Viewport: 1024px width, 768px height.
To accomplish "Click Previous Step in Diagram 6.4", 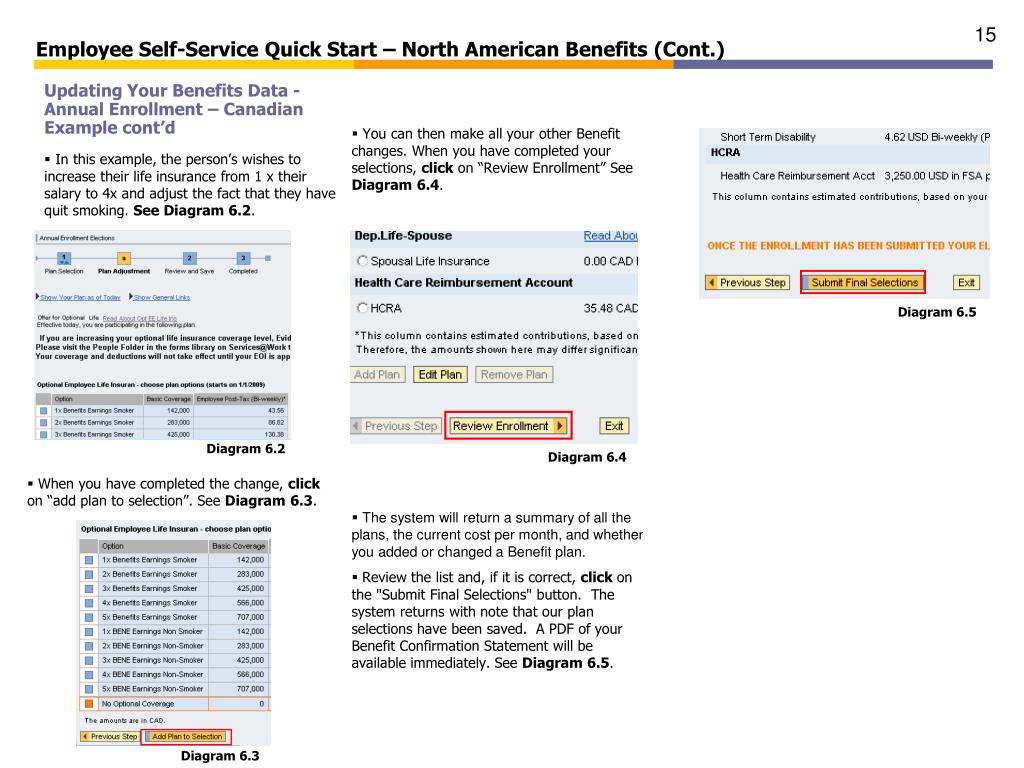I will (x=396, y=426).
